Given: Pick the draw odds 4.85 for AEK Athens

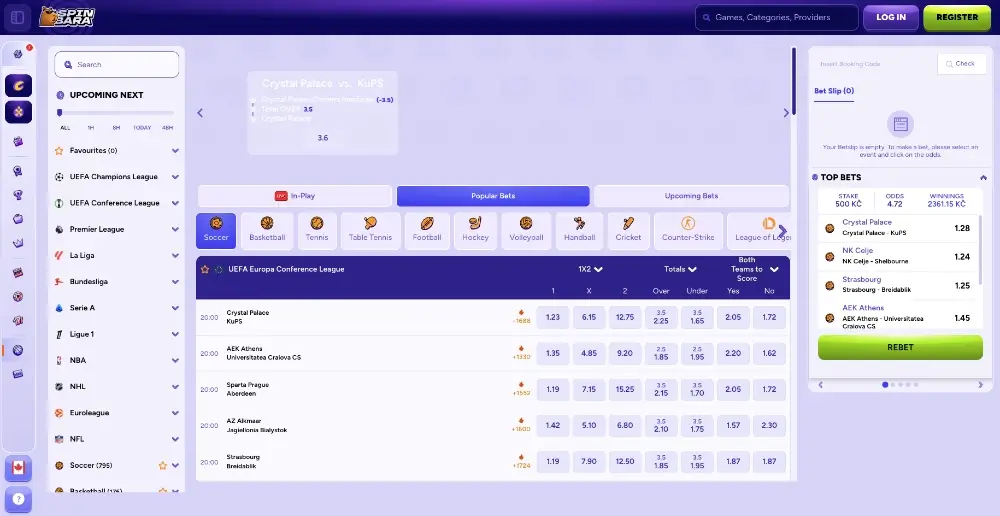Looking at the screenshot, I should pos(589,353).
